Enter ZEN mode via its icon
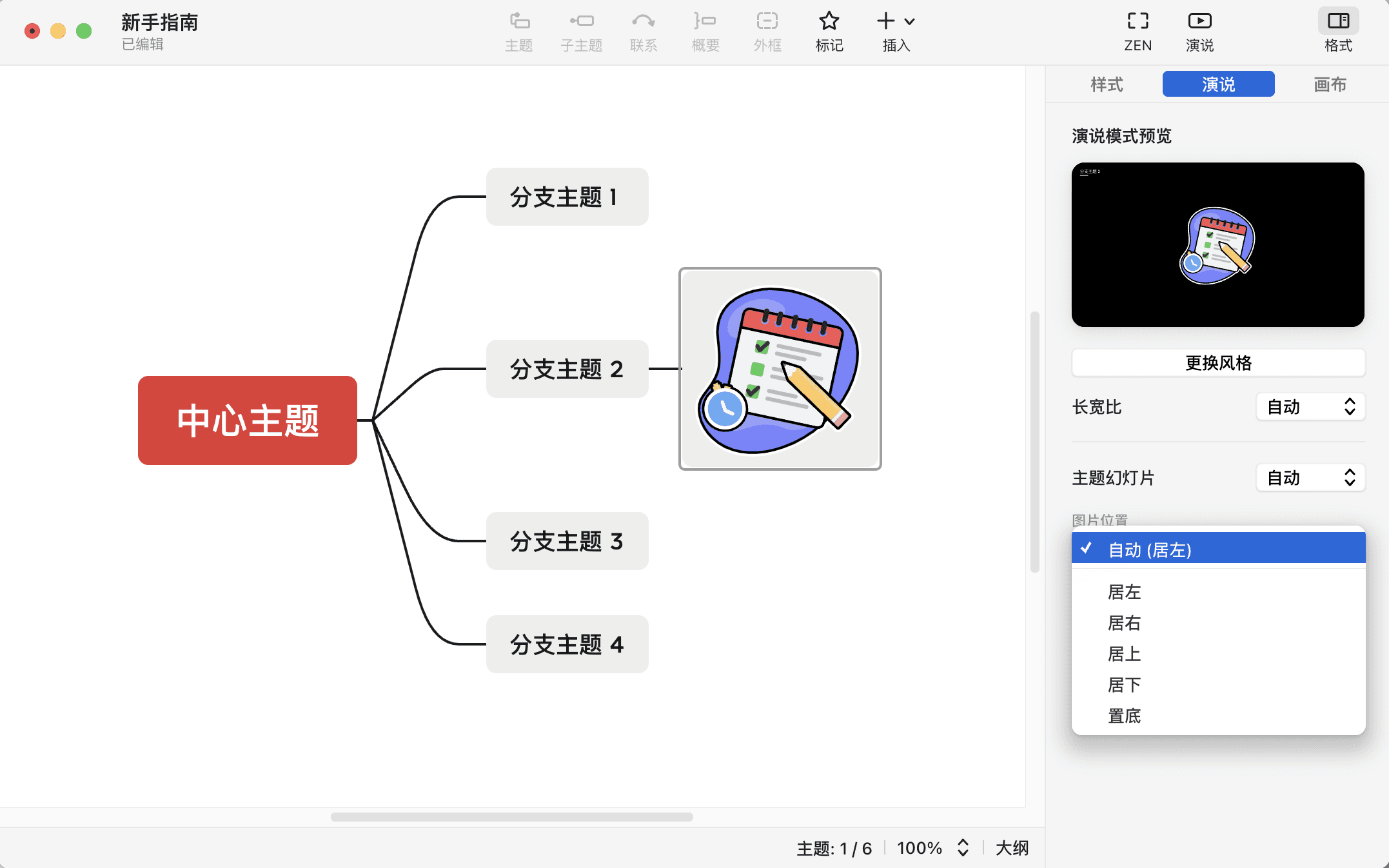 (x=1138, y=21)
